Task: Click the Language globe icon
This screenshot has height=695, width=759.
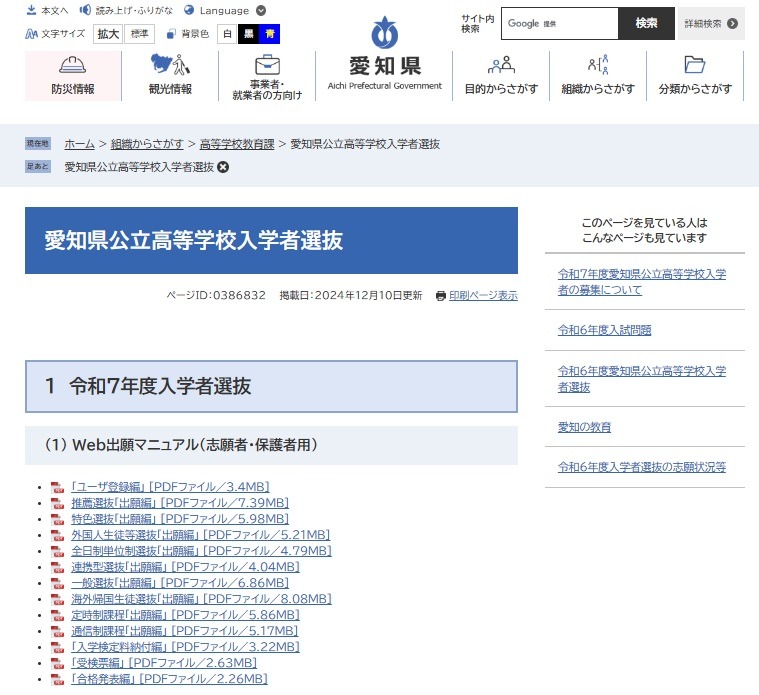Action: click(x=189, y=10)
